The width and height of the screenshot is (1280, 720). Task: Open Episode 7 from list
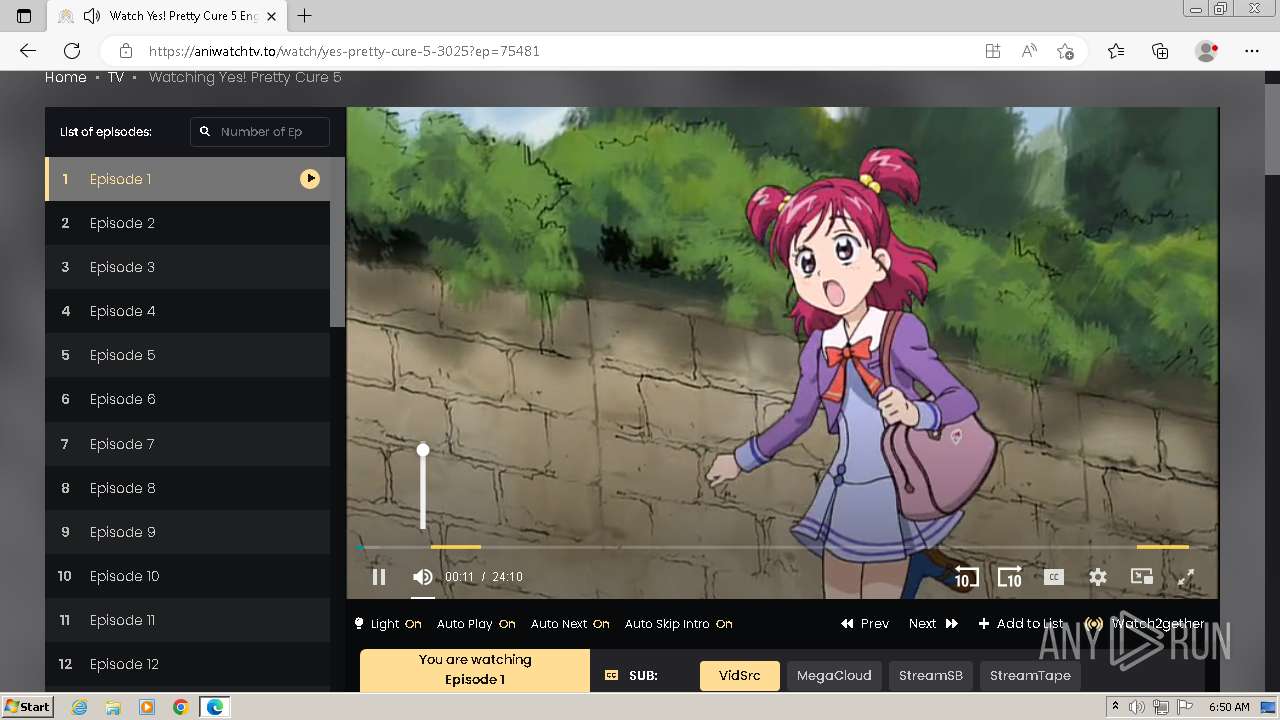click(x=187, y=444)
